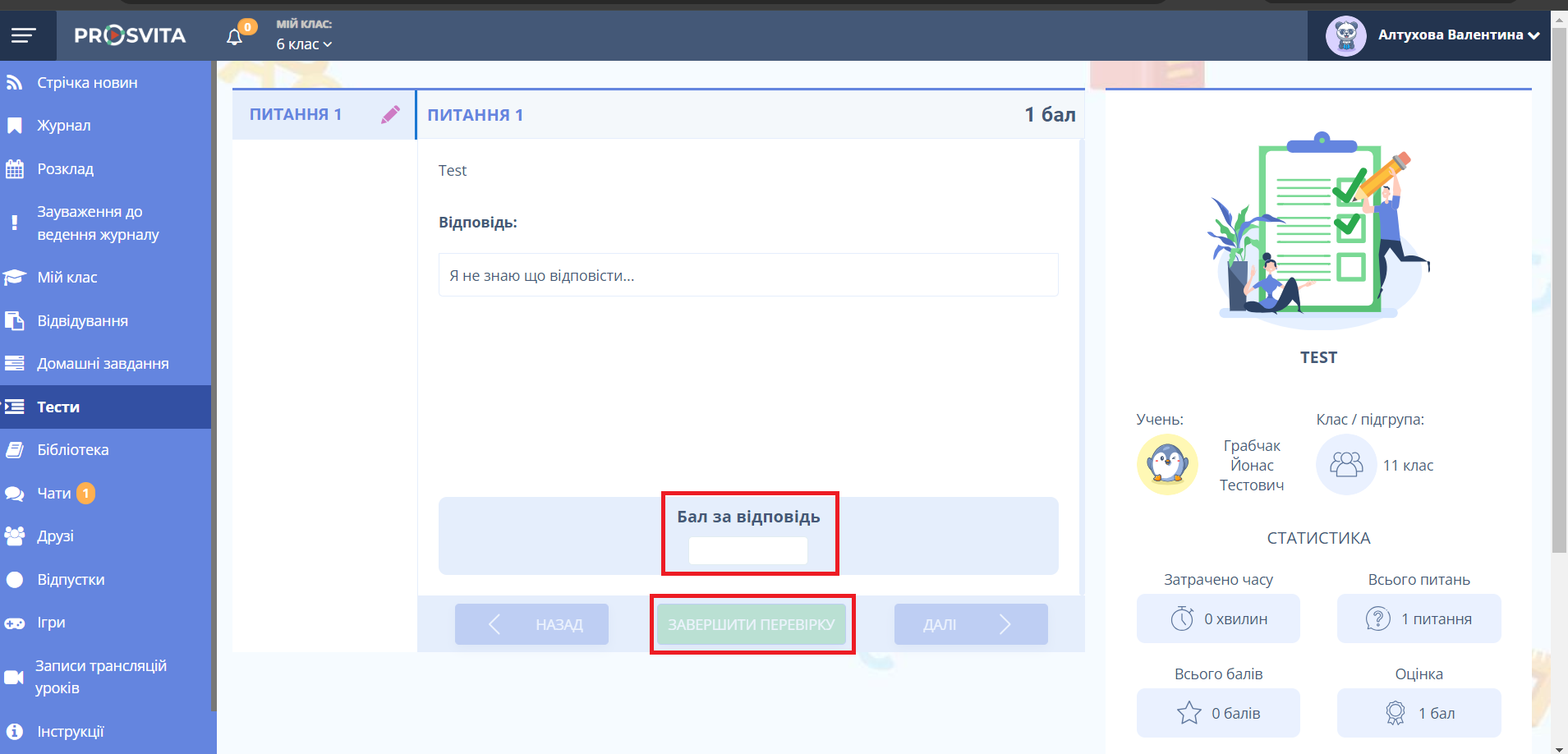Select the Питання 1 tab on left
This screenshot has width=1568, height=754.
tap(296, 115)
